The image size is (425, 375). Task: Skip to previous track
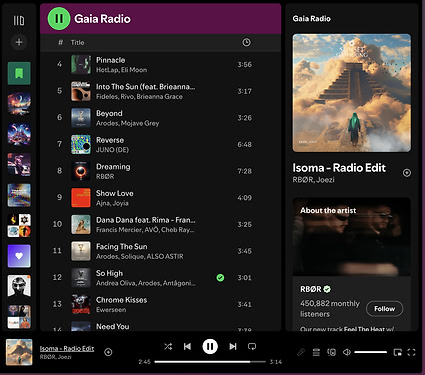[187, 346]
